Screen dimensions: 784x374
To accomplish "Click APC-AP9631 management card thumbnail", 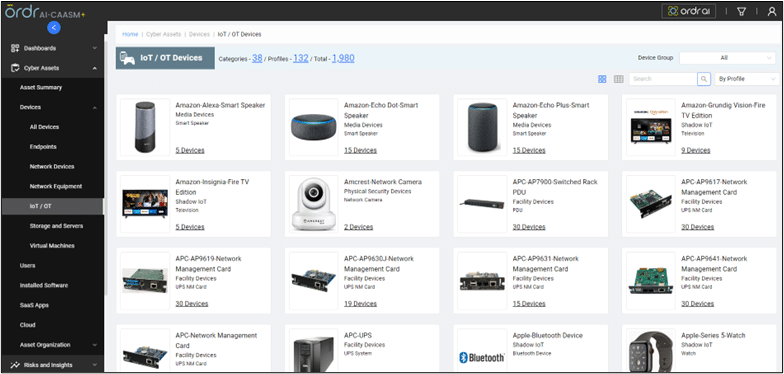I will click(x=482, y=281).
